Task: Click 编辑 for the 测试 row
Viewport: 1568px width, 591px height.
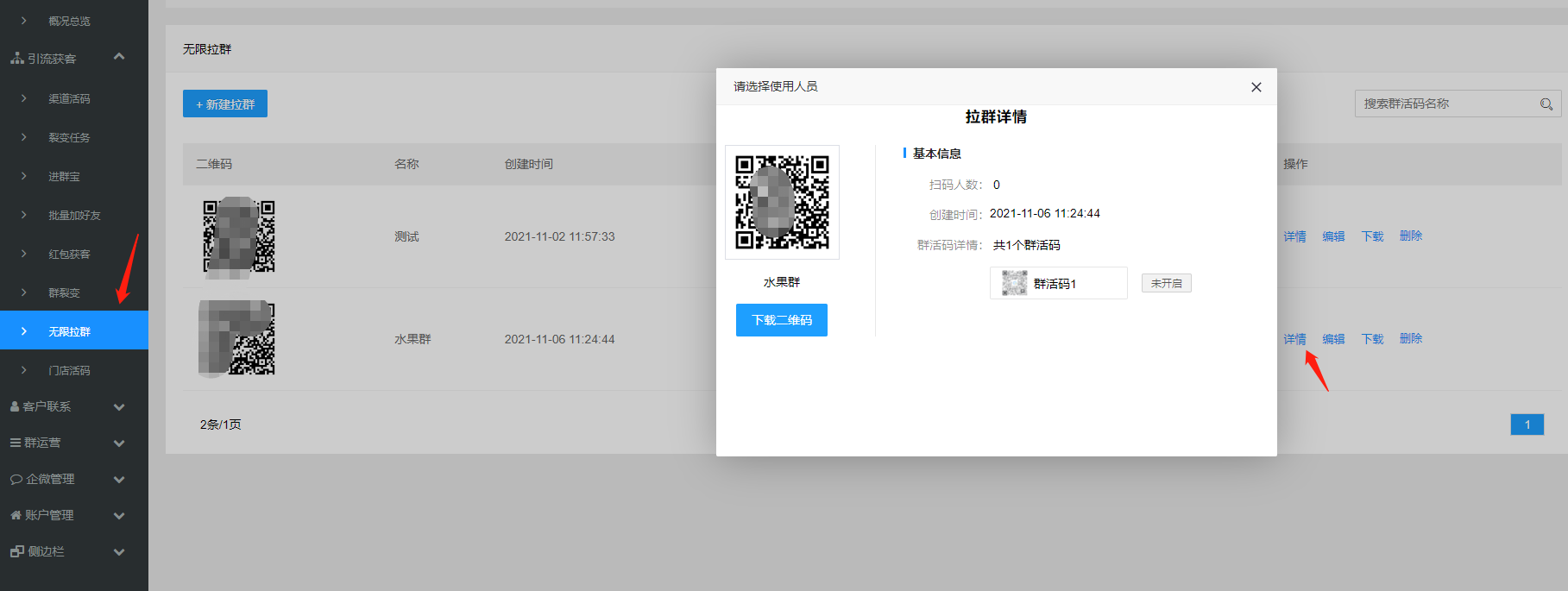Action: click(1333, 236)
